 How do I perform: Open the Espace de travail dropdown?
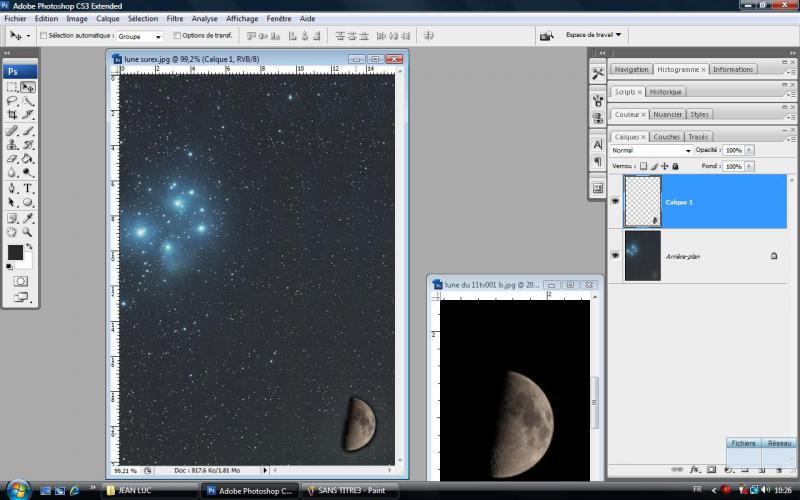[x=594, y=35]
